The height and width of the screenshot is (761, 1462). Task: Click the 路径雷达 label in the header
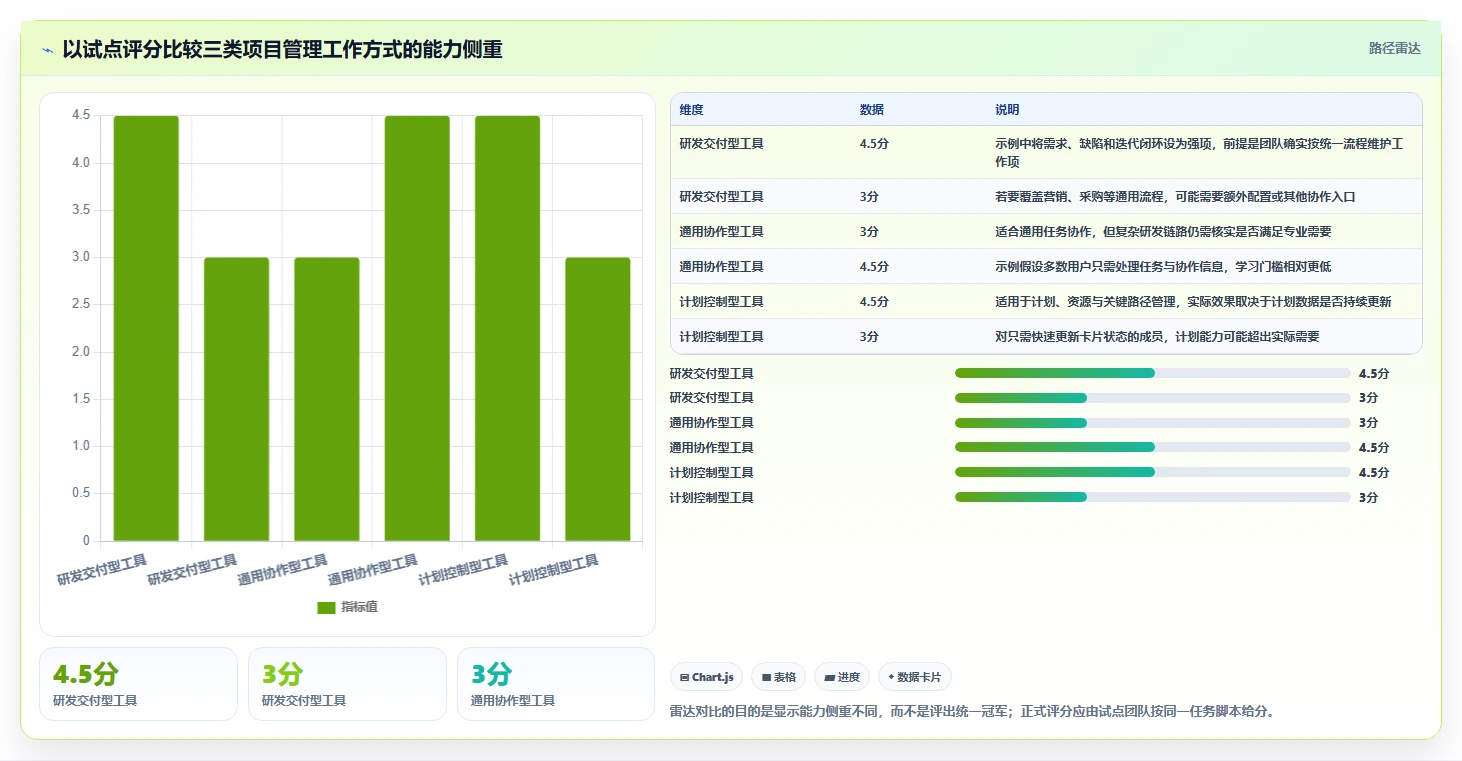1394,48
